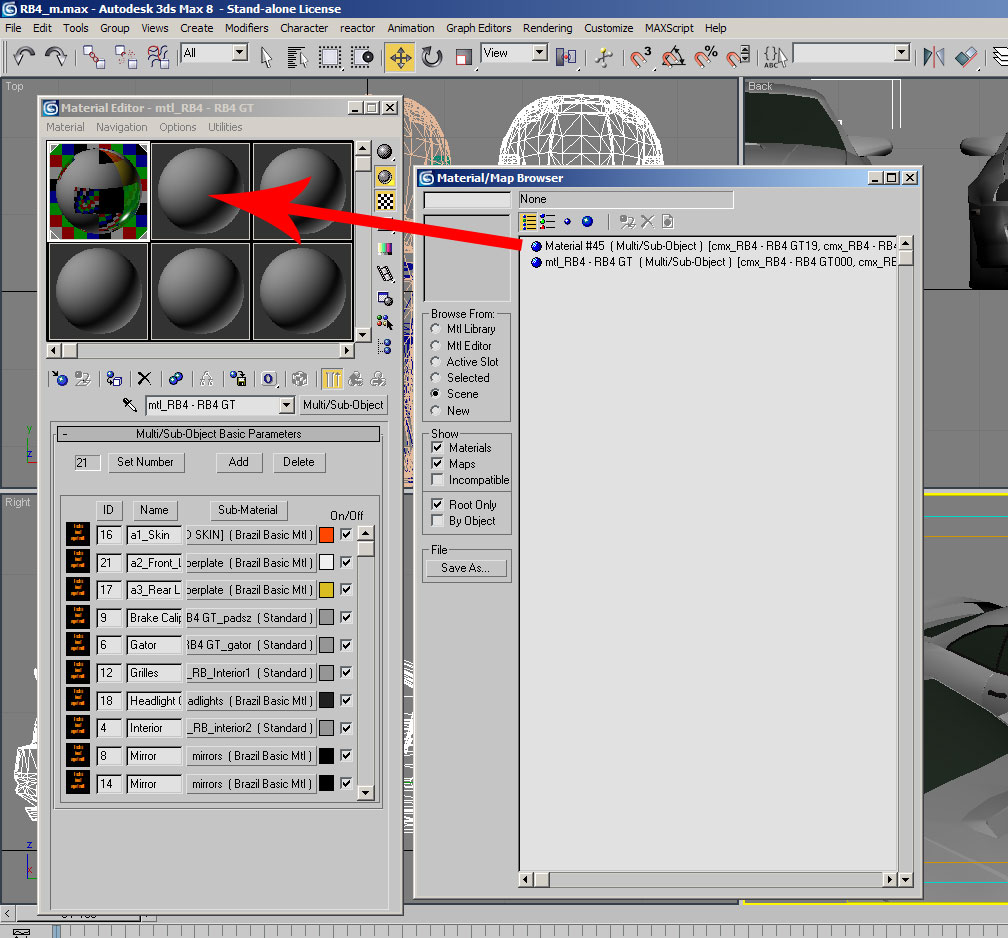Click the Set Number button
1008x938 pixels.
click(145, 462)
